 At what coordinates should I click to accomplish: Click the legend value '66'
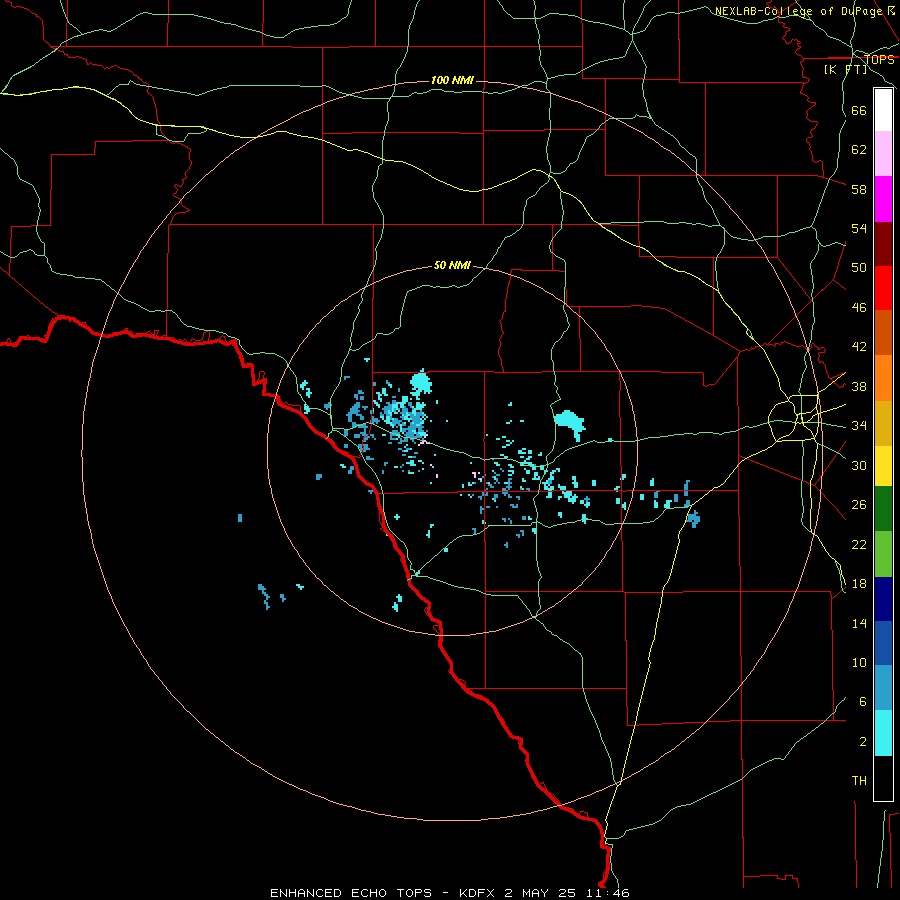click(x=859, y=111)
